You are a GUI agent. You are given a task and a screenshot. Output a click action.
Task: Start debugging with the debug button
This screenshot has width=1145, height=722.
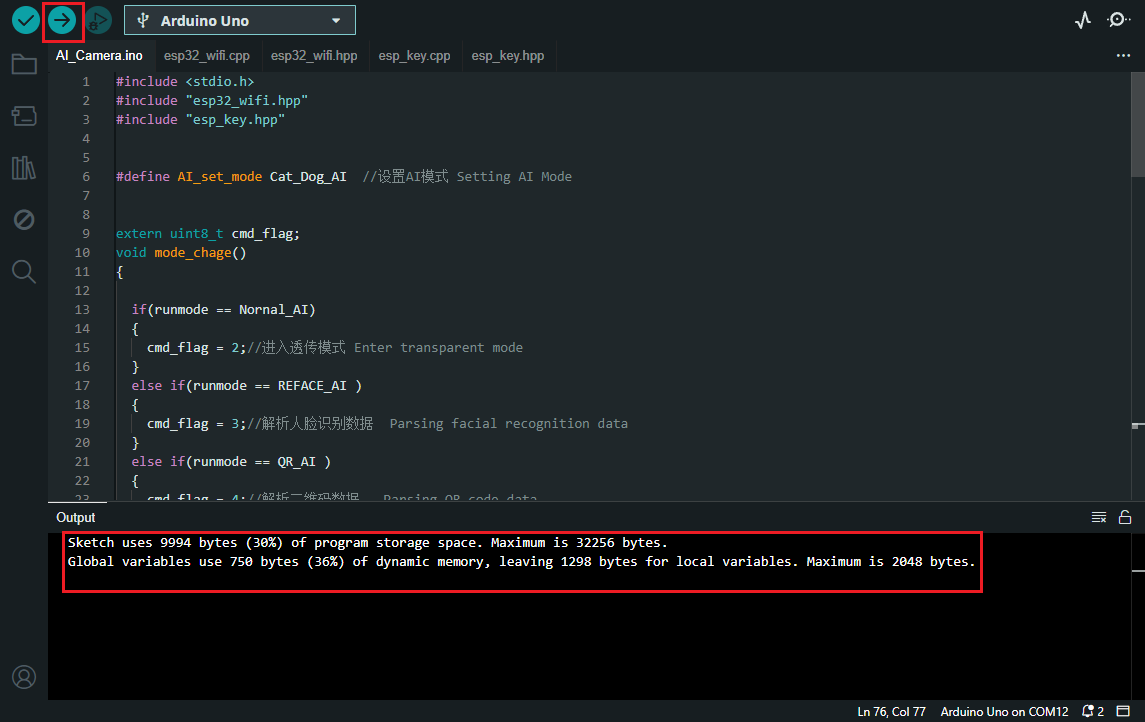click(x=98, y=20)
